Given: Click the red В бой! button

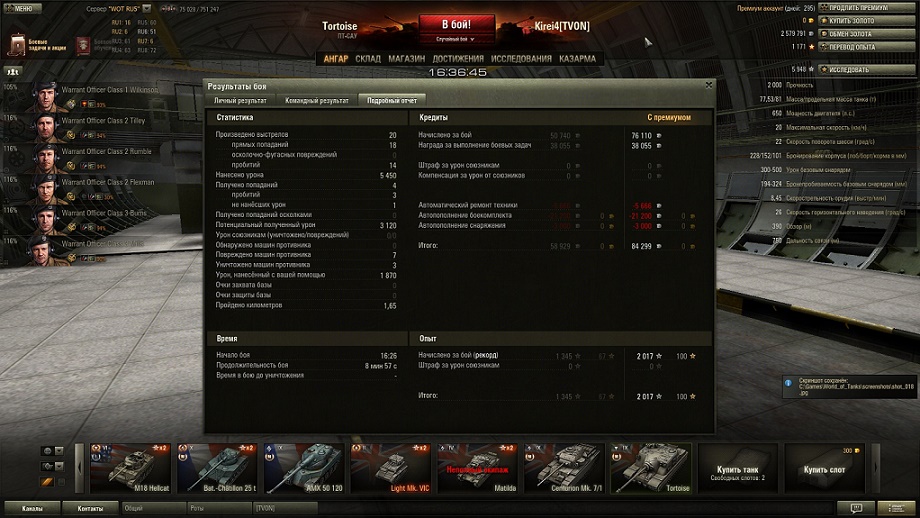Looking at the screenshot, I should pos(456,25).
